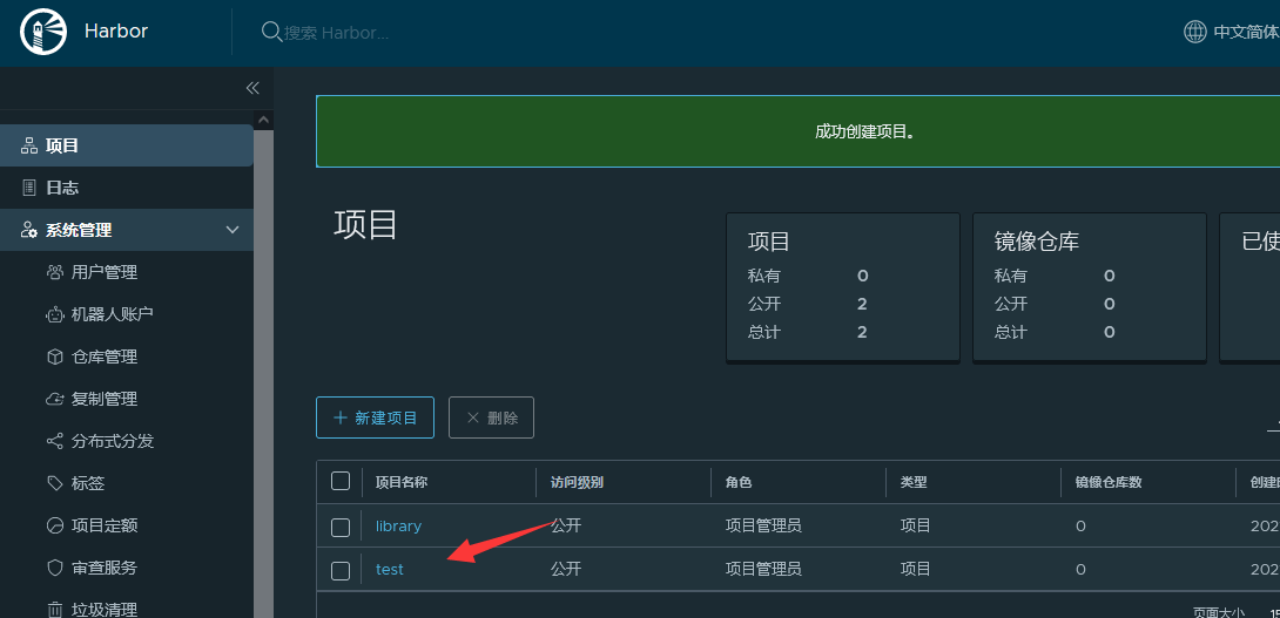Click the 项目名称 column header
1280x618 pixels.
coord(401,482)
